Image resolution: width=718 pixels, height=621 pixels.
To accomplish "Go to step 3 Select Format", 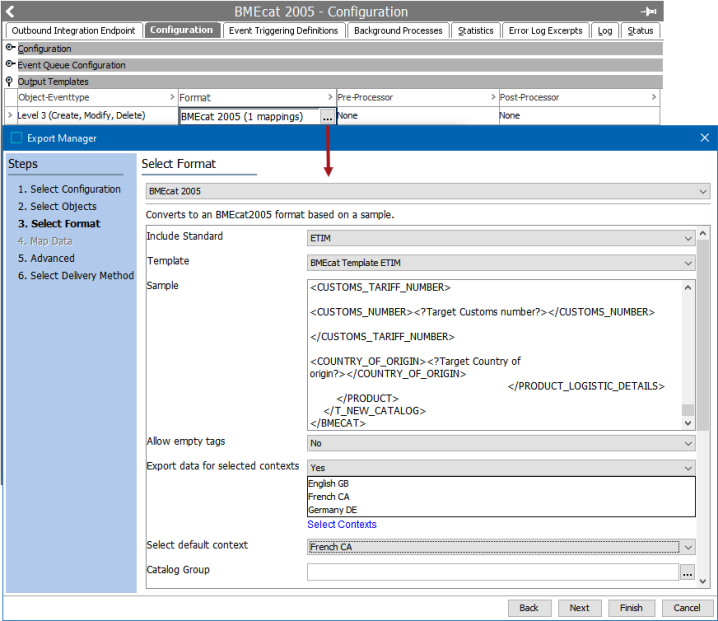I will coord(59,223).
